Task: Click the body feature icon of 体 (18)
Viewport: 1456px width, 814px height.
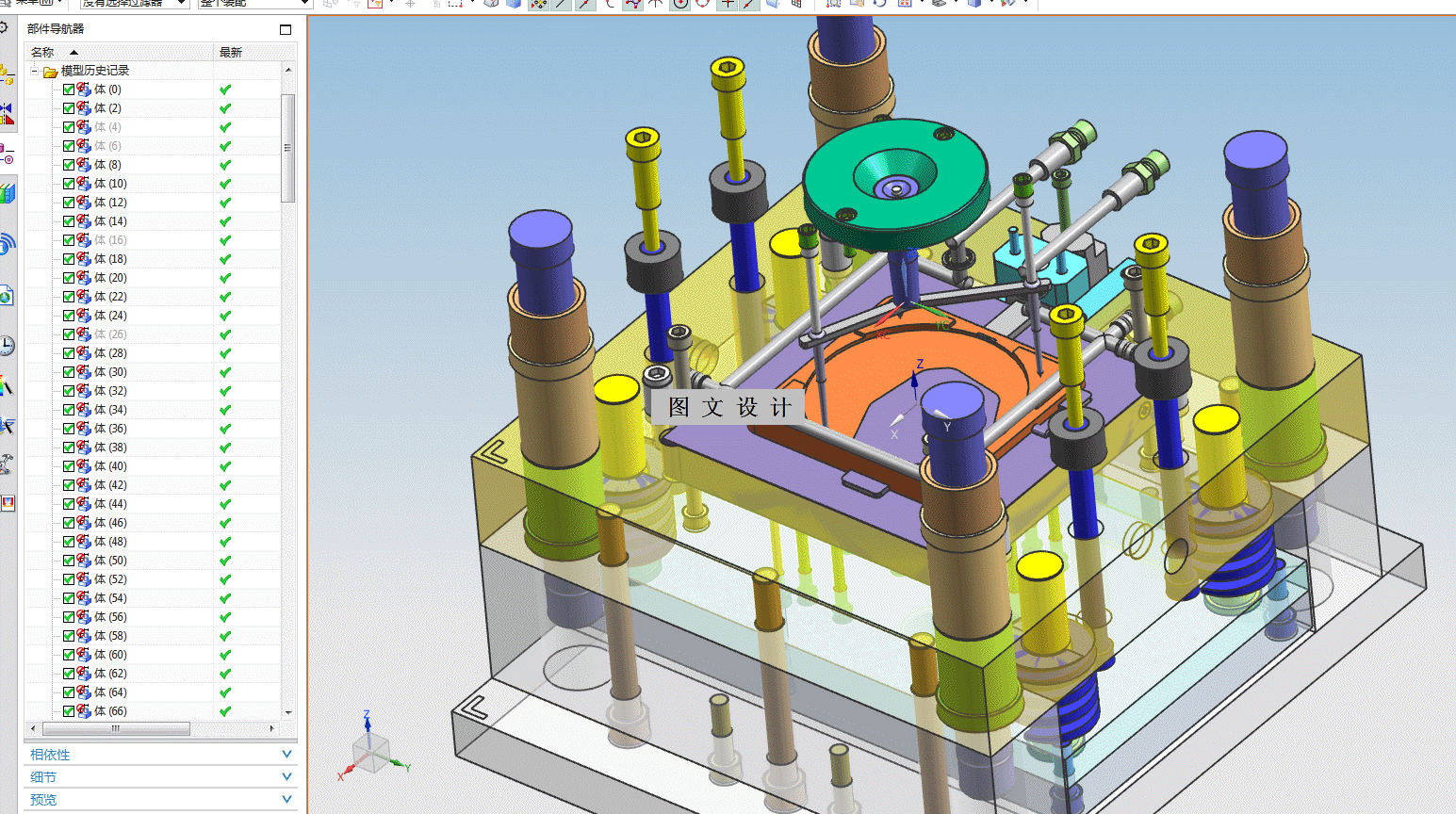Action: pyautogui.click(x=85, y=259)
